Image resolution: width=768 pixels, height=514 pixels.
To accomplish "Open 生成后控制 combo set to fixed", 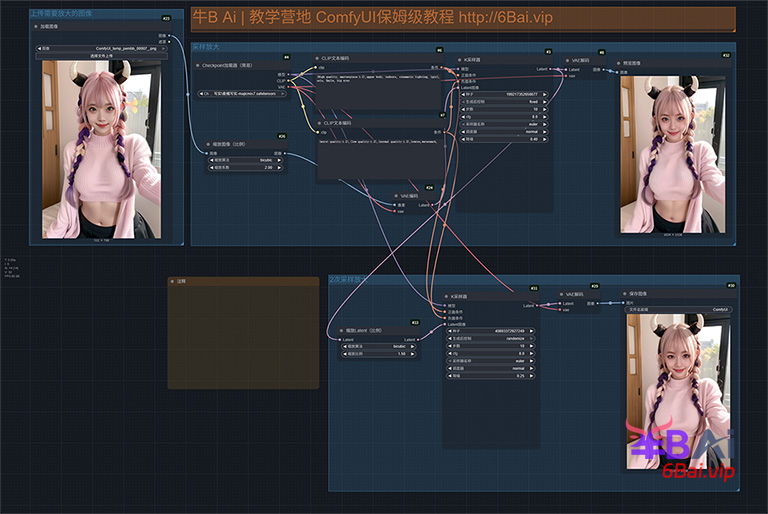I will (504, 102).
